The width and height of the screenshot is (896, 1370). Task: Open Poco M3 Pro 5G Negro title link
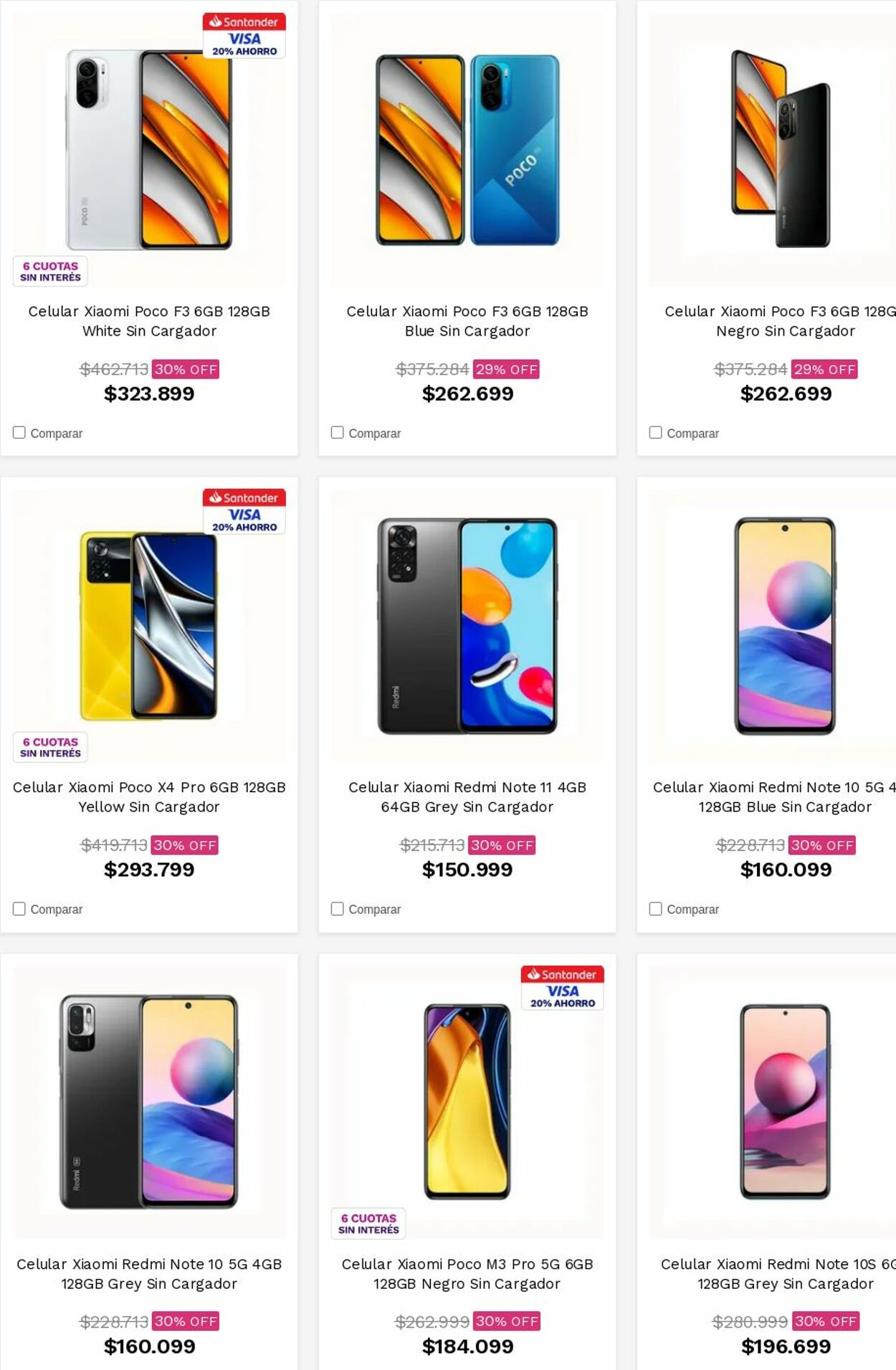pos(467,1274)
